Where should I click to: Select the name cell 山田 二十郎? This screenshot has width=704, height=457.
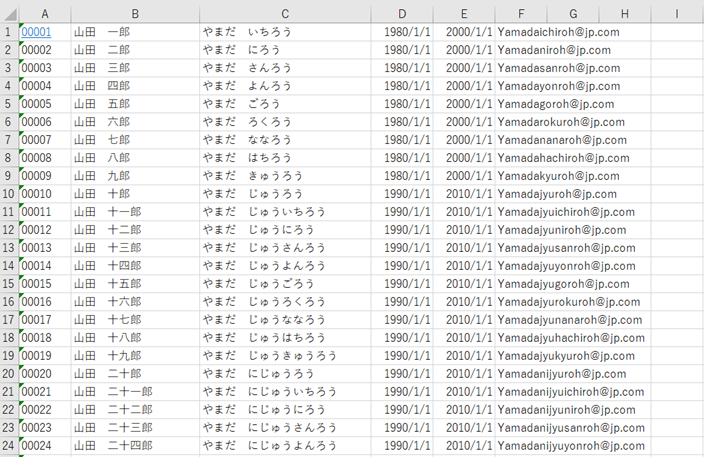(x=135, y=374)
